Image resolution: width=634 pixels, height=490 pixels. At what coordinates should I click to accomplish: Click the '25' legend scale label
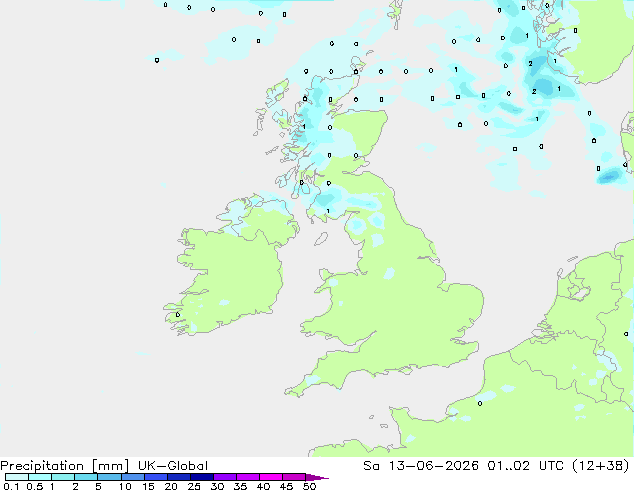(x=194, y=486)
